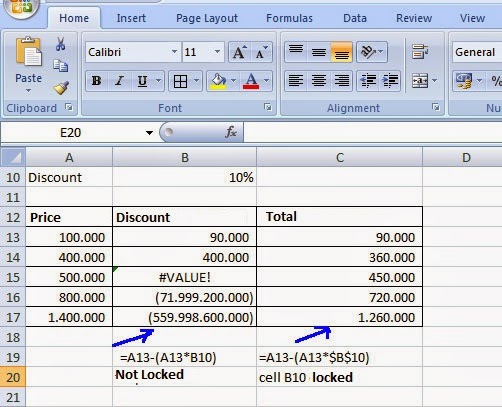Select column D header
Image resolution: width=502 pixels, height=407 pixels.
pyautogui.click(x=463, y=157)
